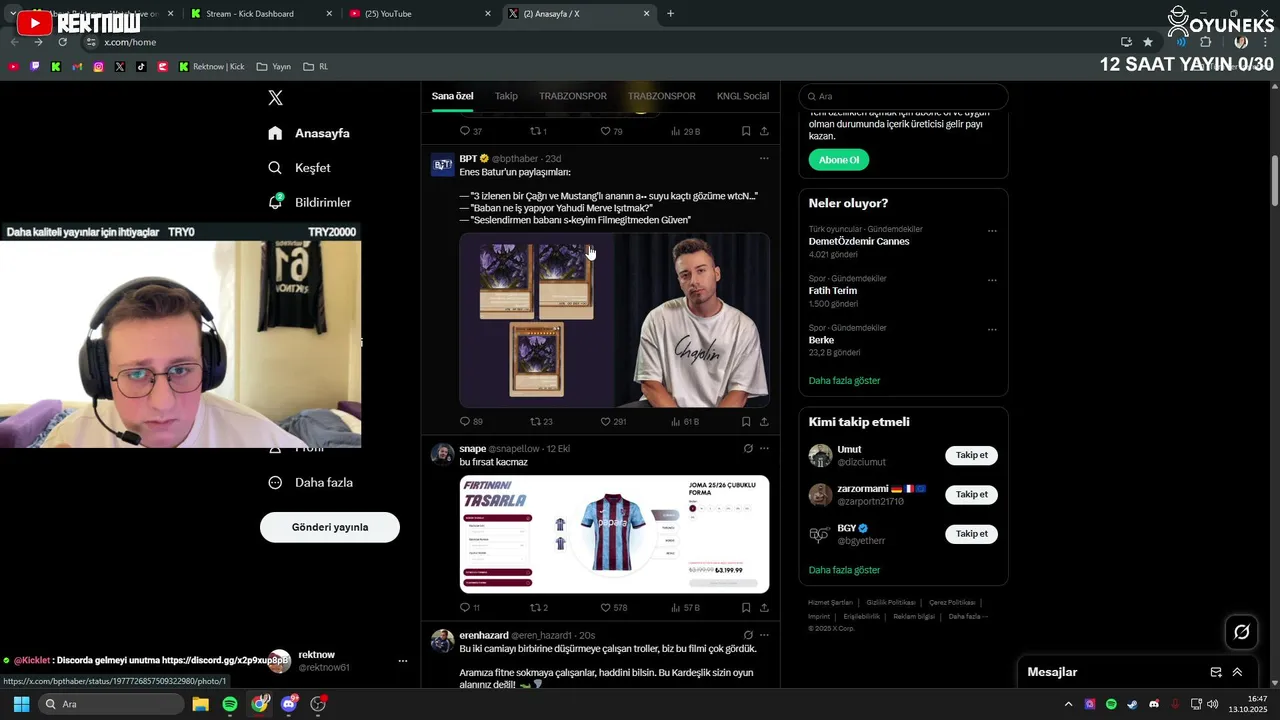The width and height of the screenshot is (1280, 720).
Task: Open the Enes Batur photo in BPT post
Action: pos(692,320)
